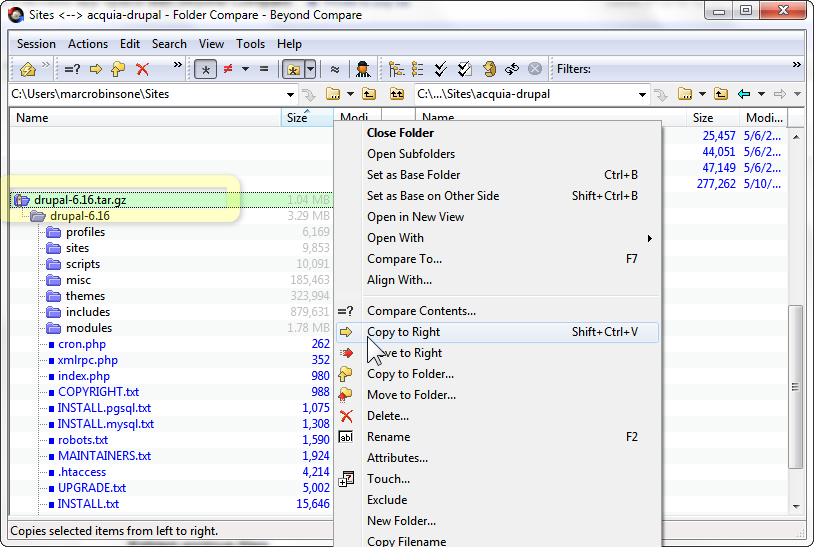Open dropdown next to left Browse Folder icon

pos(350,94)
